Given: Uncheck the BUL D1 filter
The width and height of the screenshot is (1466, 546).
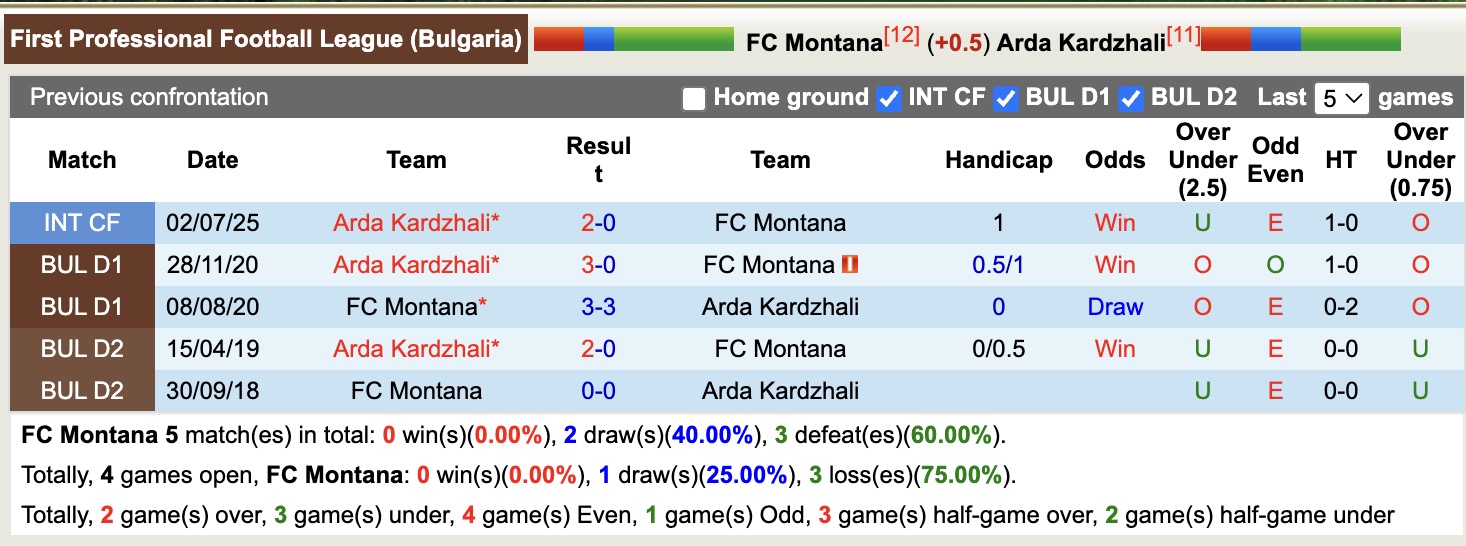Looking at the screenshot, I should coord(1006,98).
